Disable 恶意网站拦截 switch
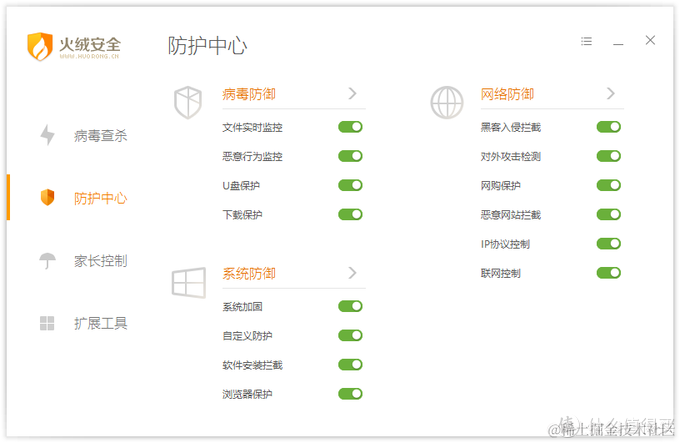680x443 pixels. click(x=609, y=215)
